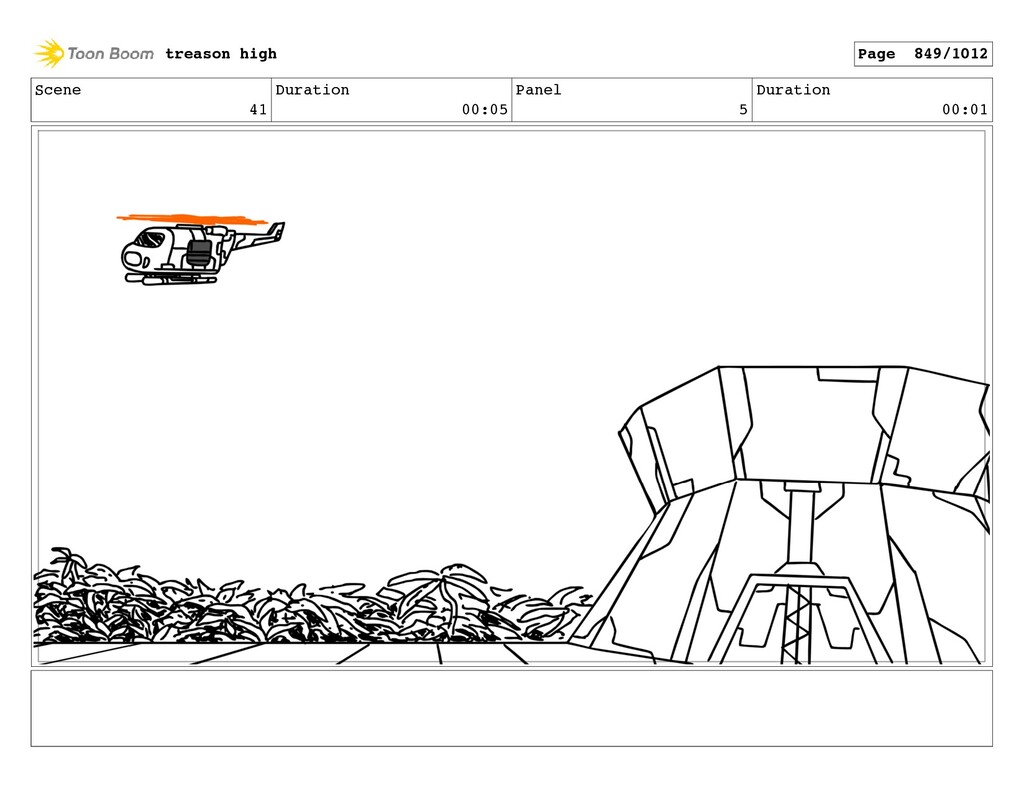Select the Scene label cell
The height and width of the screenshot is (793, 1024).
coord(151,100)
